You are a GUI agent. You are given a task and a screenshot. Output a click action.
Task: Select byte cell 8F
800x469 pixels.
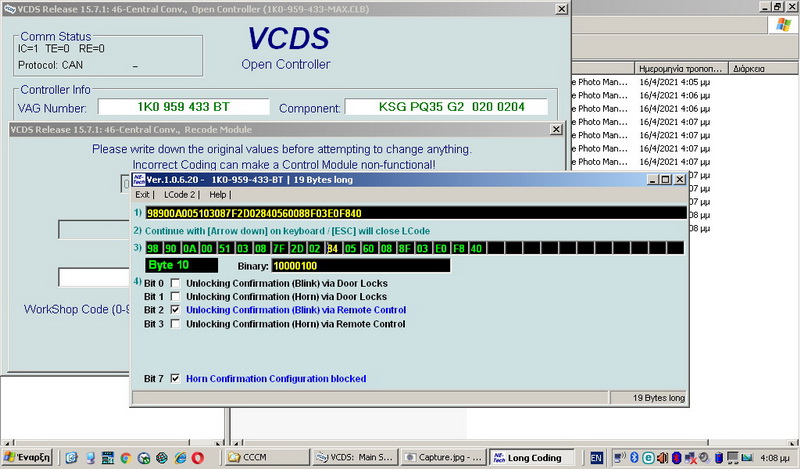(x=405, y=249)
